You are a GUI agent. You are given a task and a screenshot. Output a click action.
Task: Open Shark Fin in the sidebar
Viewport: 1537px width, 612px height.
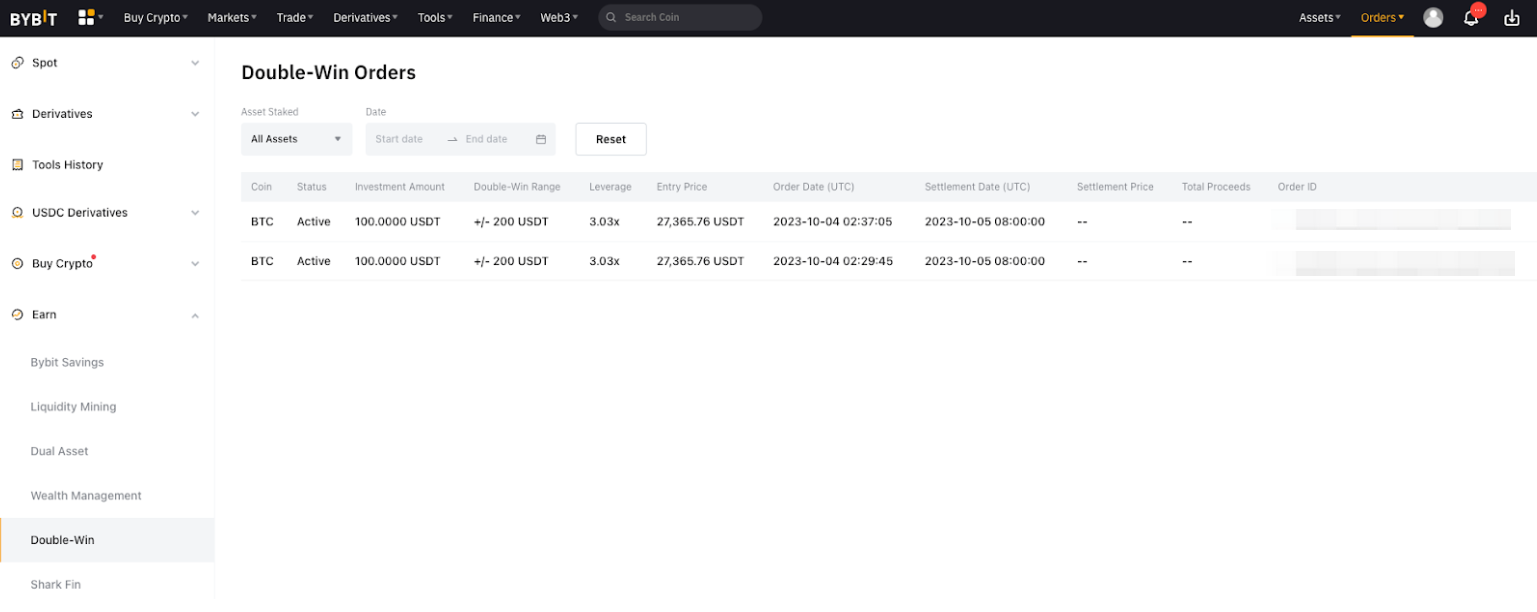tap(56, 584)
